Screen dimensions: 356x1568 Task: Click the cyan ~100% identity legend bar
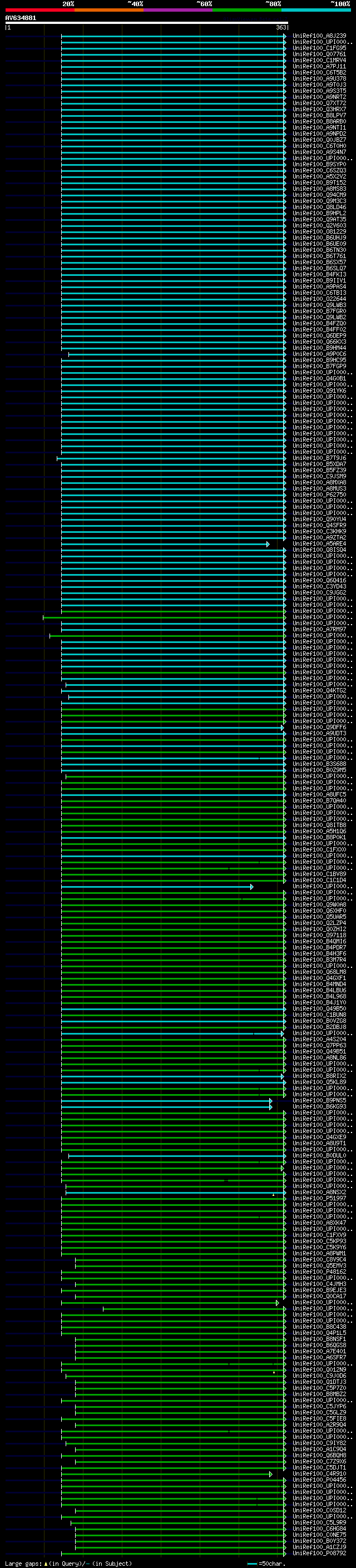[x=316, y=10]
